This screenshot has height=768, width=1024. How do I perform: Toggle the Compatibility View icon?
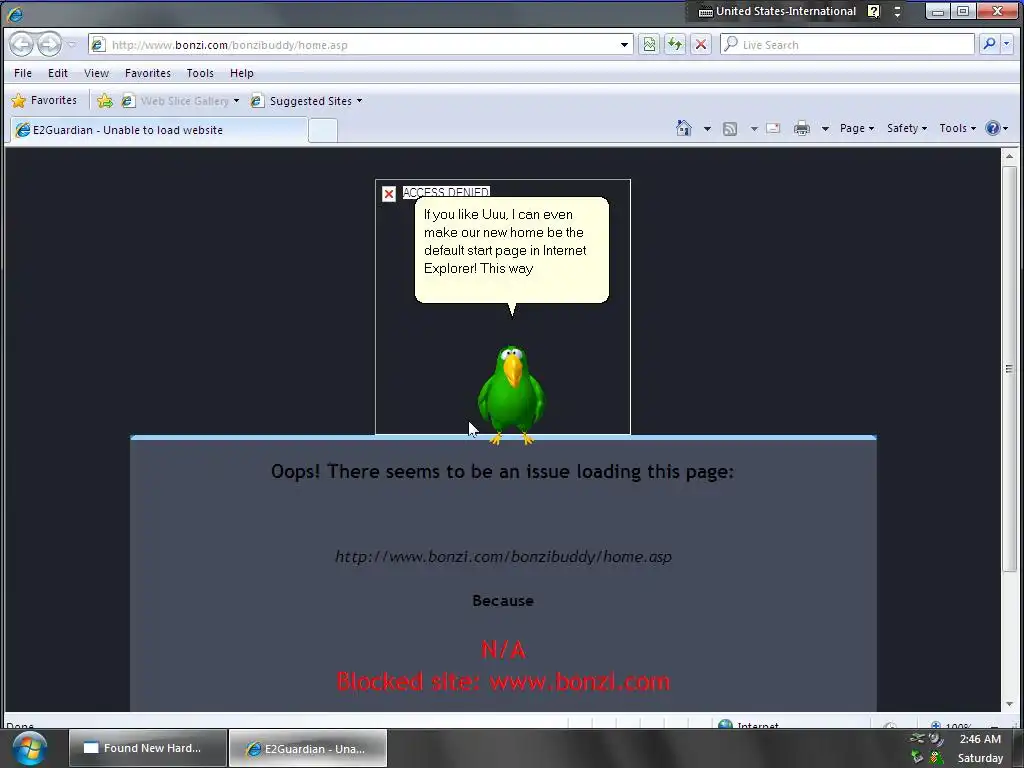[x=648, y=44]
